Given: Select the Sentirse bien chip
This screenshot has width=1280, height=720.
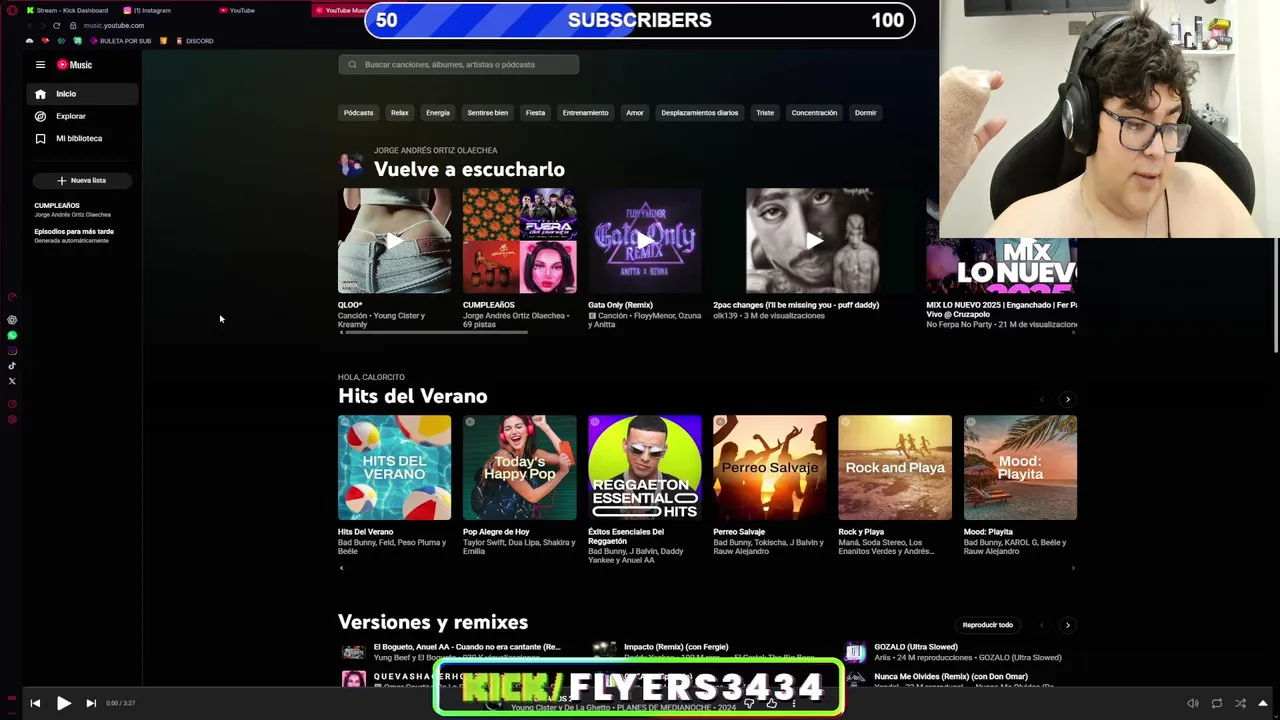Looking at the screenshot, I should coord(488,113).
